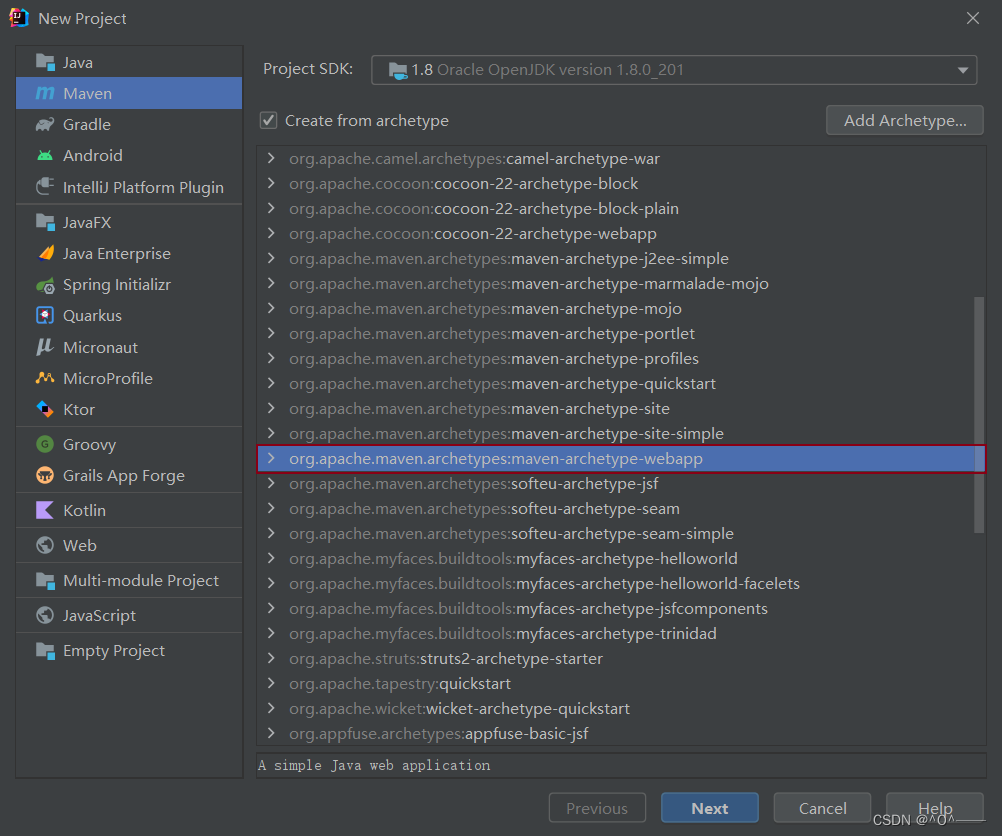Click the Gradle elephant icon
The image size is (1002, 836).
point(45,125)
